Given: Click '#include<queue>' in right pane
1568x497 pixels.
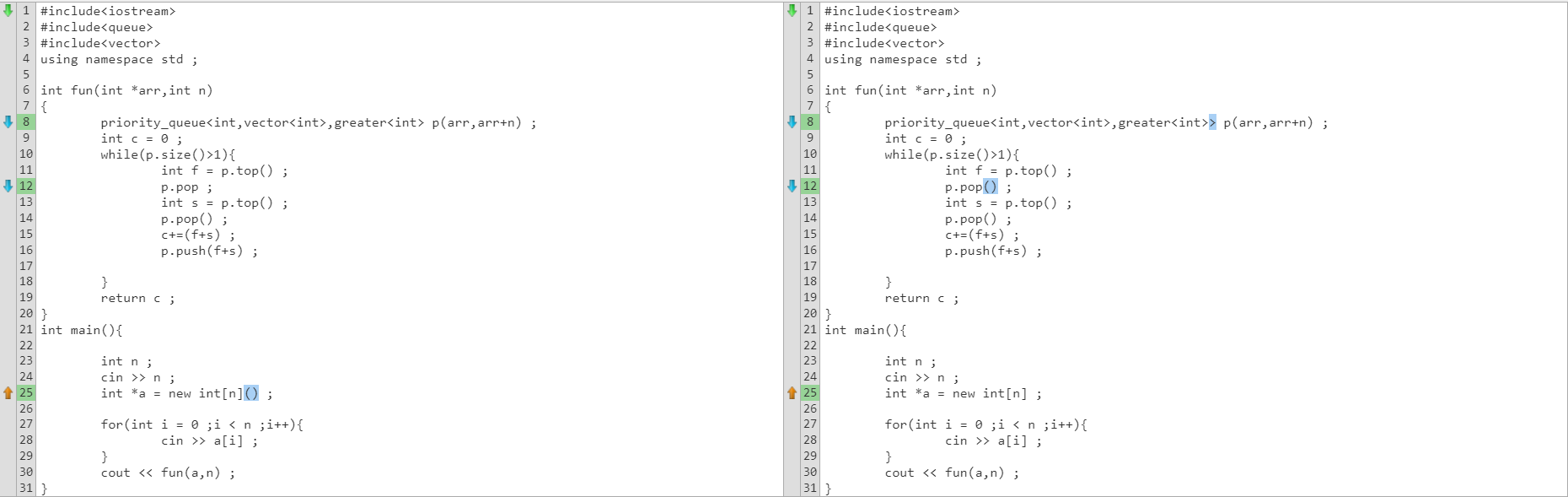Looking at the screenshot, I should pyautogui.click(x=880, y=28).
